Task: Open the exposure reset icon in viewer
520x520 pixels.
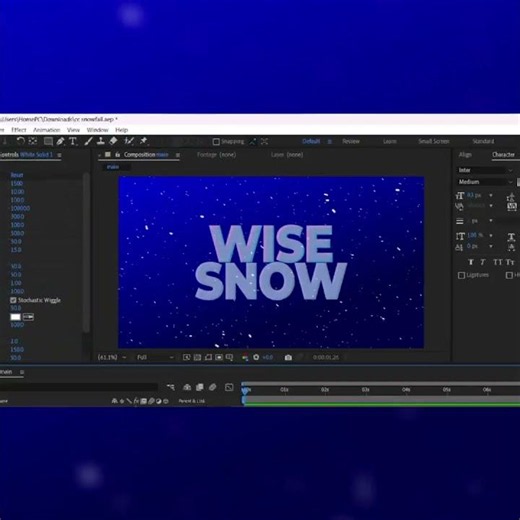Action: tap(256, 357)
